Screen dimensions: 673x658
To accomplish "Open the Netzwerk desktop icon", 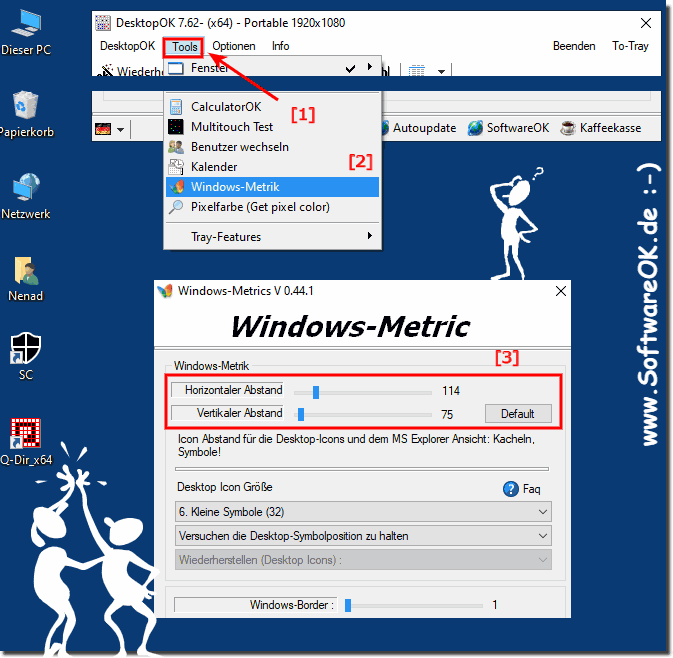I will pos(26,187).
